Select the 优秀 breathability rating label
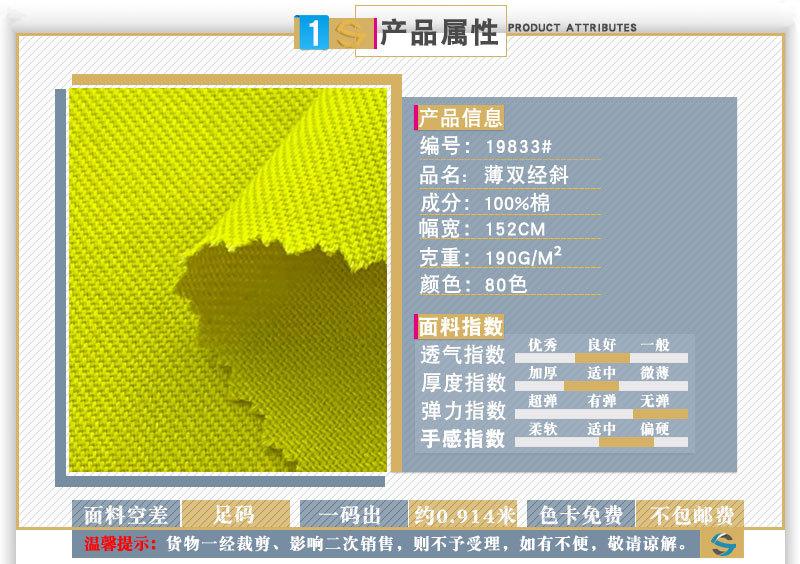 point(543,345)
